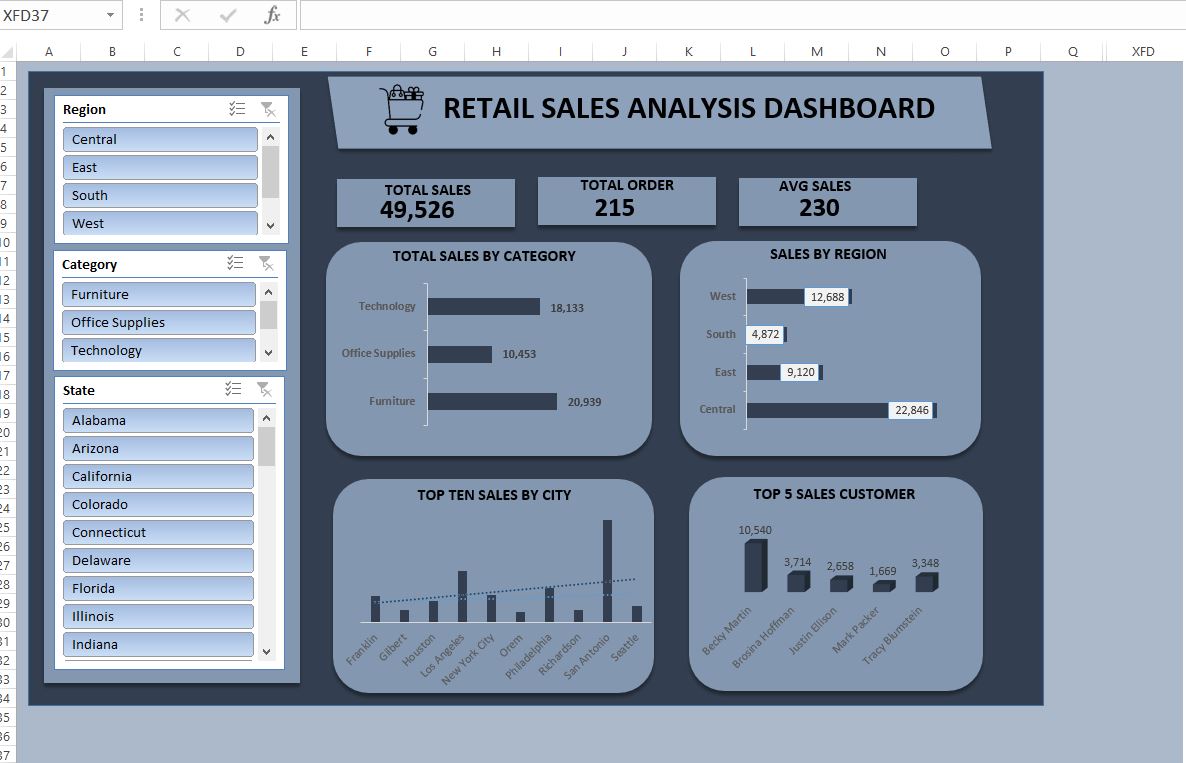Viewport: 1186px width, 763px height.
Task: Click the formula bar cancel X icon
Action: pos(182,15)
